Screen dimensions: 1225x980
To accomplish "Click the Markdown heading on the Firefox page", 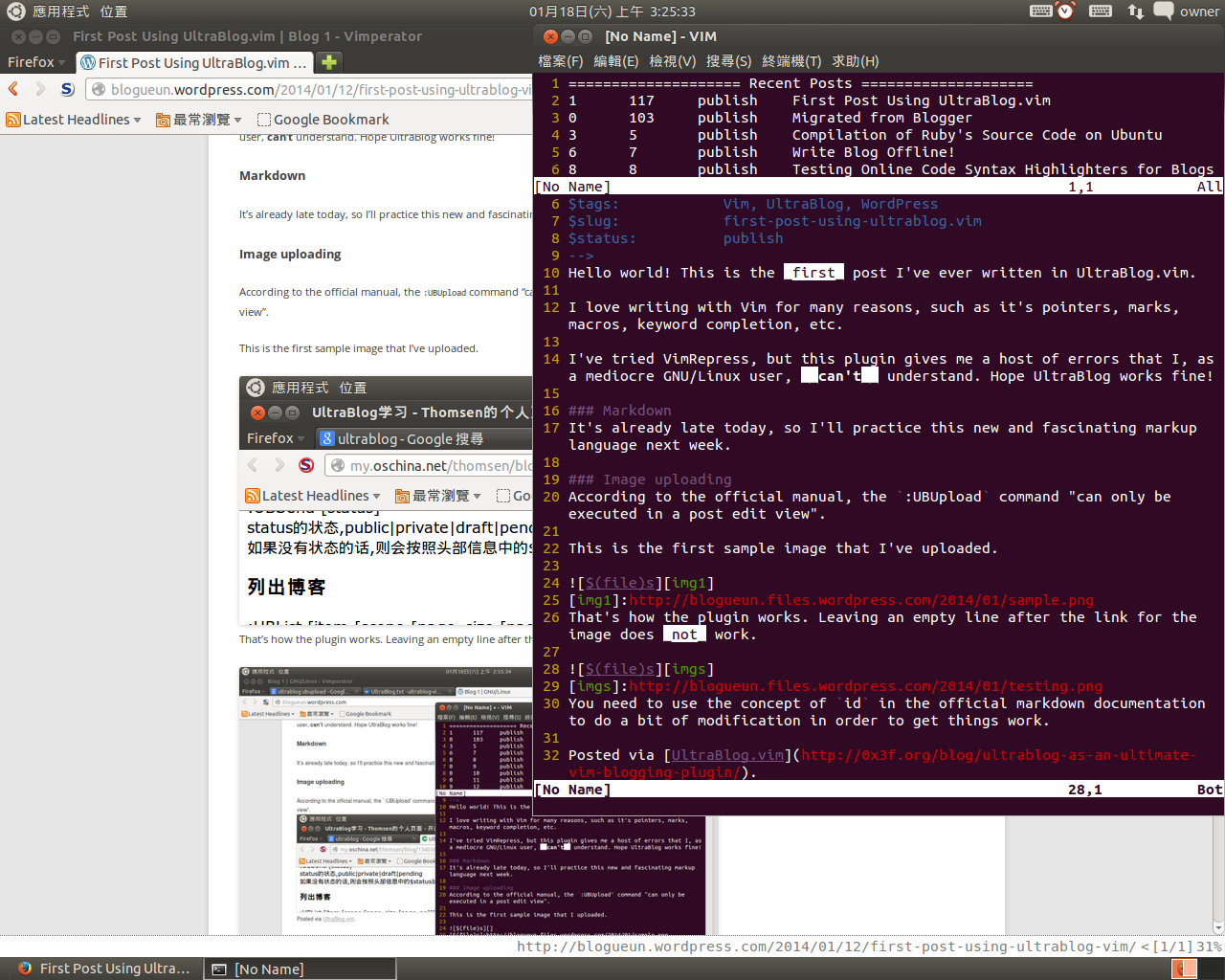I will [x=273, y=175].
